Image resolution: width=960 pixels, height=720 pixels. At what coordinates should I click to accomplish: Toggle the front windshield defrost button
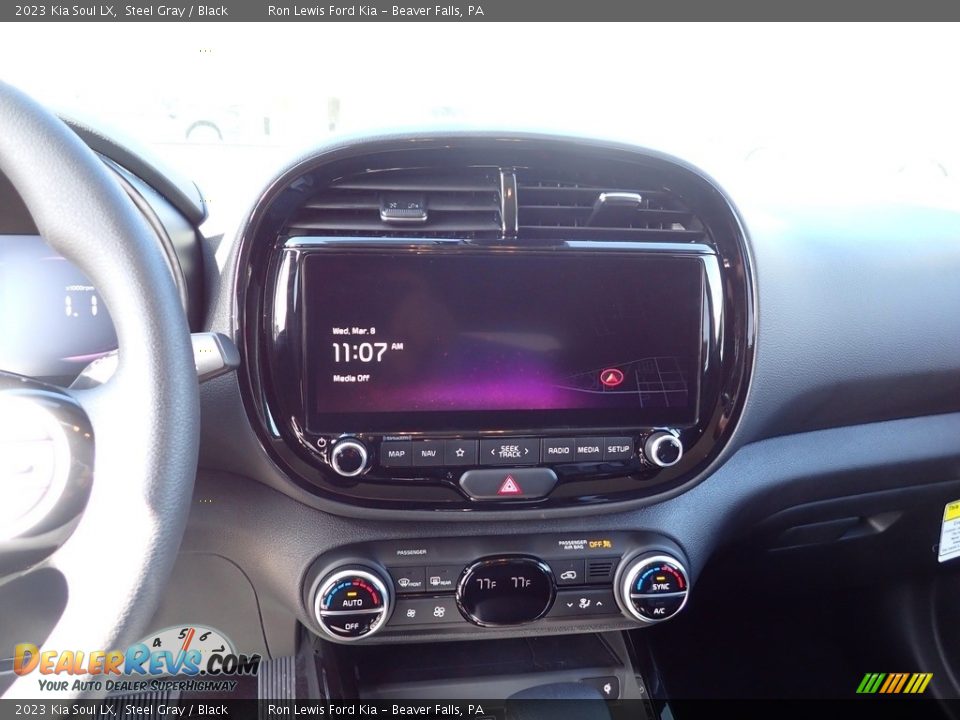click(410, 582)
